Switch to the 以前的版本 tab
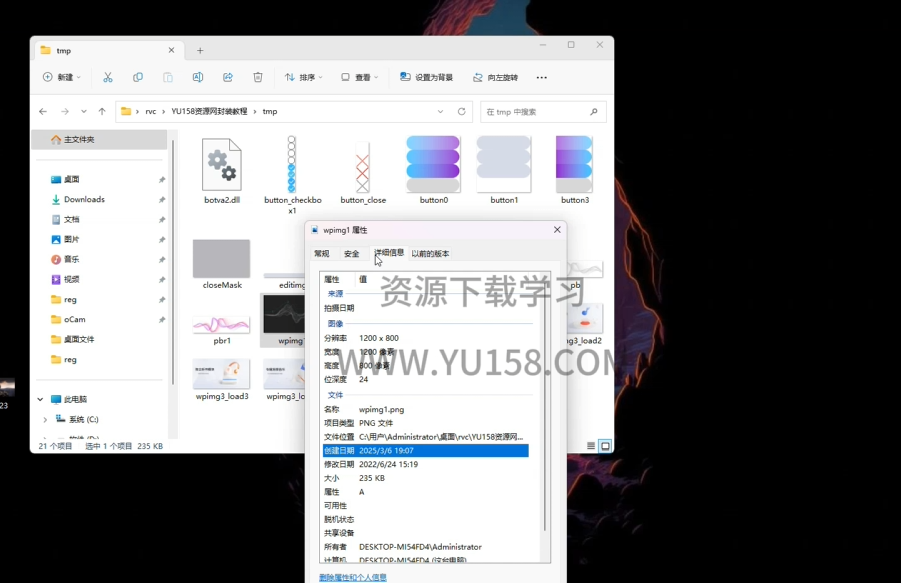901x583 pixels. (432, 253)
